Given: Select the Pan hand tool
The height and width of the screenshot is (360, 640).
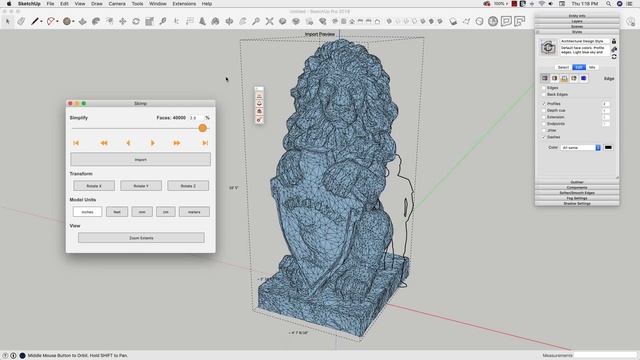Looking at the screenshot, I should [x=243, y=21].
